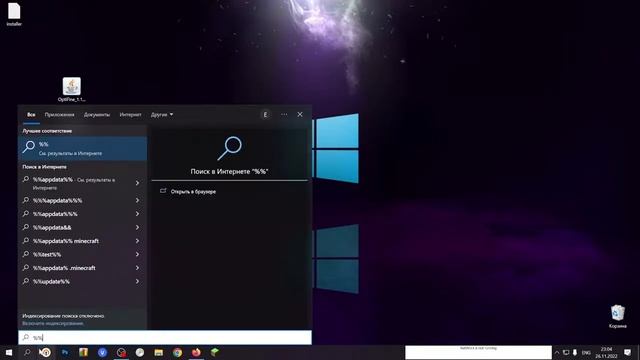
Task: Click the large magnifier preview icon
Action: [229, 149]
